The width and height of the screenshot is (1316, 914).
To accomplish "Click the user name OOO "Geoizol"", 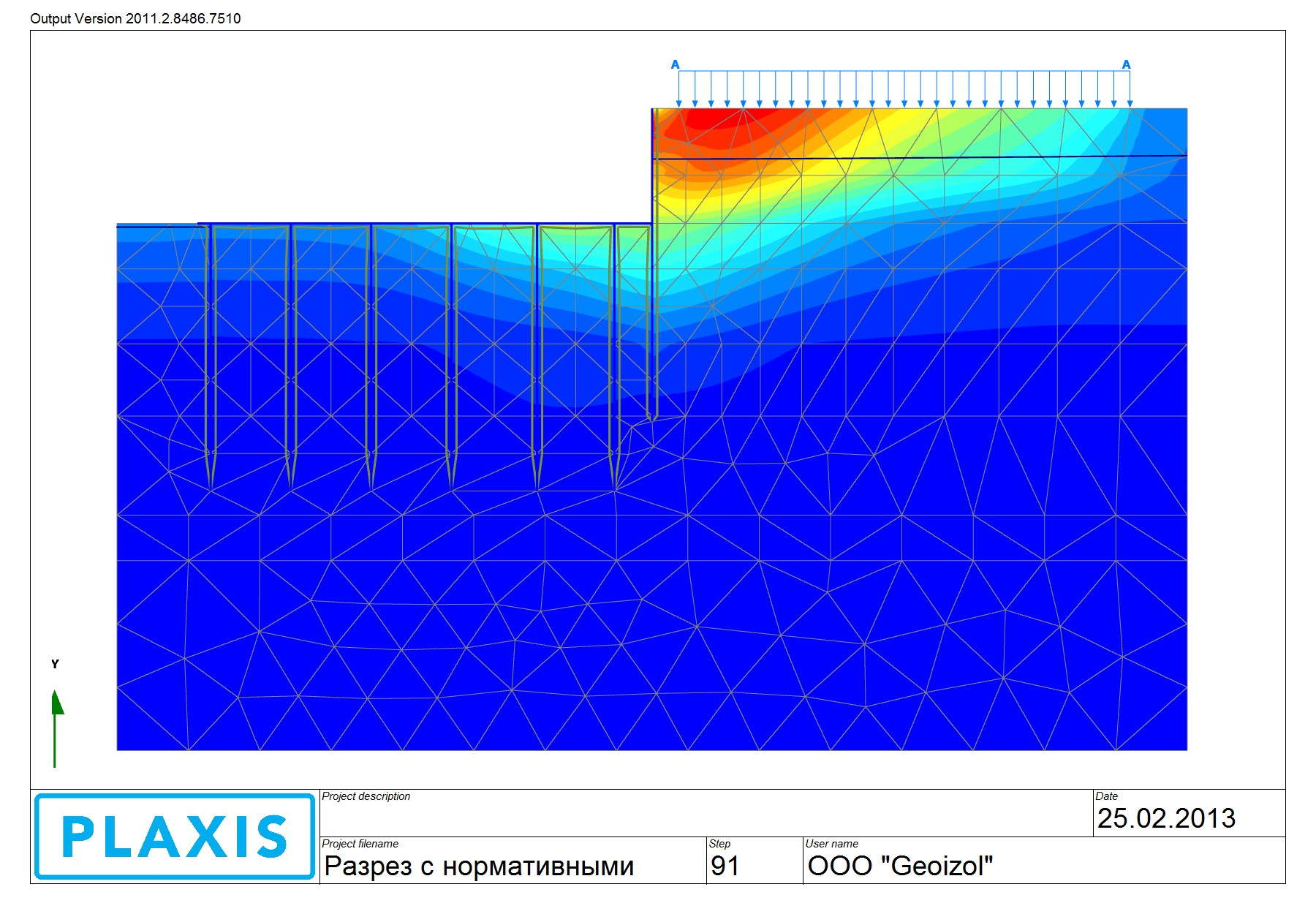I will [x=900, y=866].
